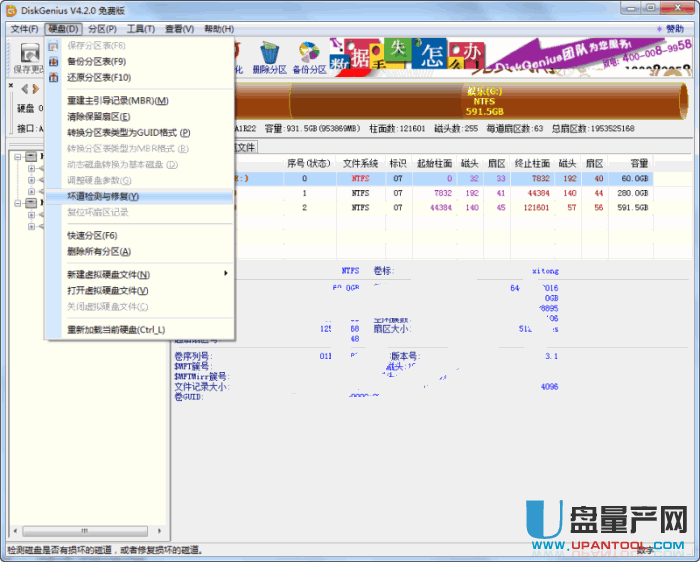Choose 坏道检测与修复(Y) menu entry
The width and height of the screenshot is (700, 562).
pos(139,196)
